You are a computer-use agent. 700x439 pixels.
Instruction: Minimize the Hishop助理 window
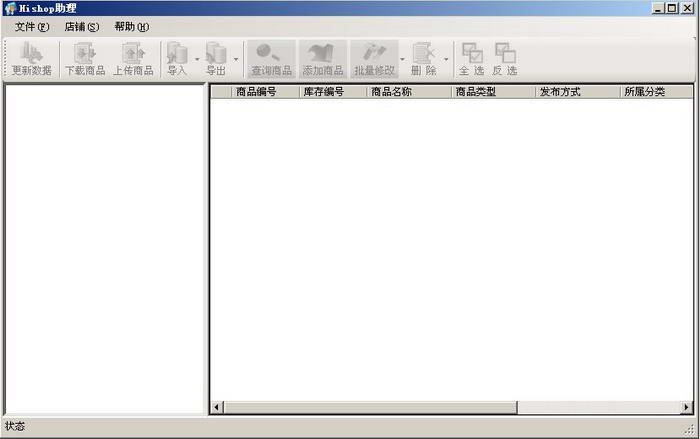[x=658, y=8]
